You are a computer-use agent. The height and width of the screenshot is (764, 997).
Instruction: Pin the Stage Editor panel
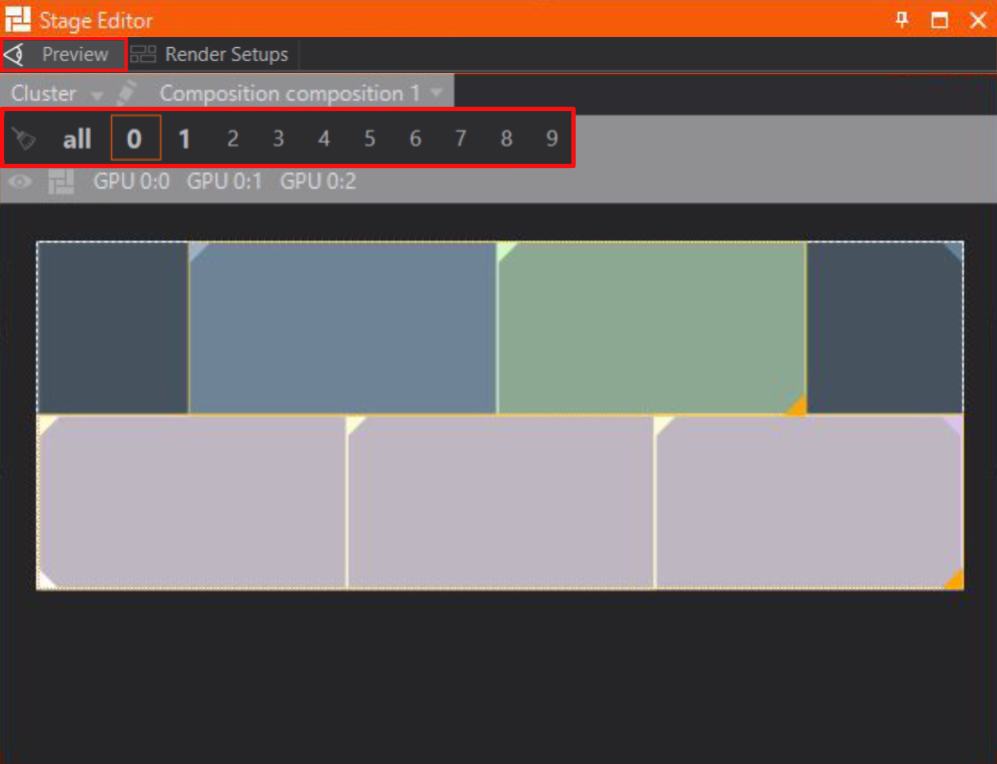pyautogui.click(x=902, y=19)
